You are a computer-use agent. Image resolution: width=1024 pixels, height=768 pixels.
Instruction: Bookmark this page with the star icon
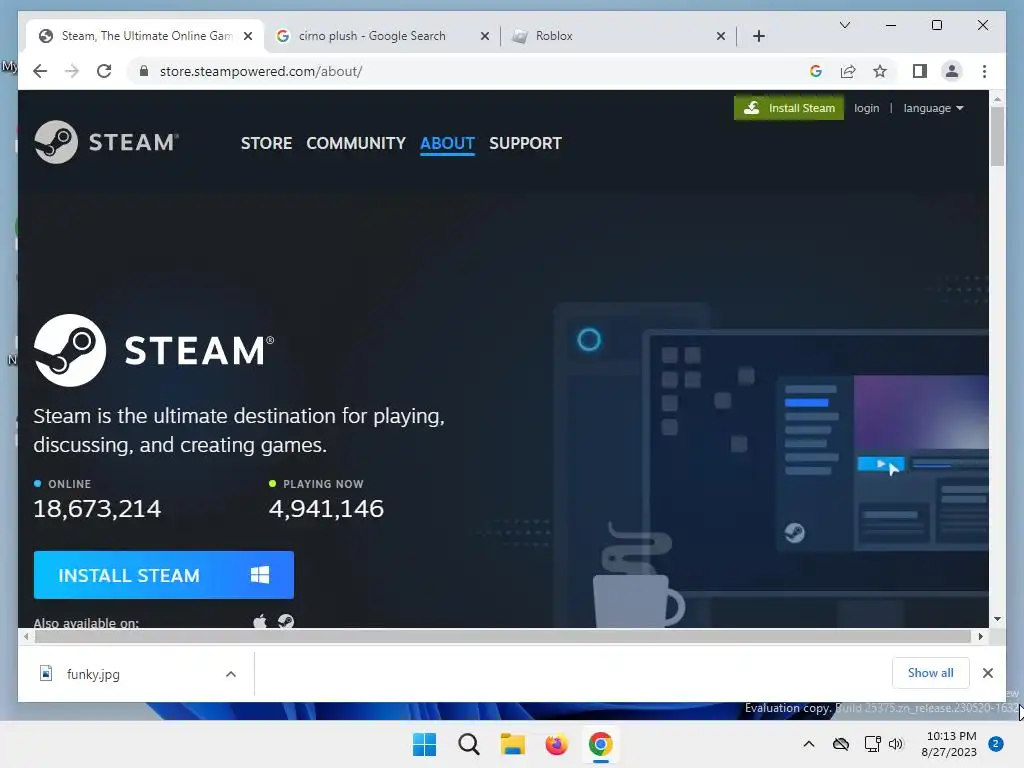880,71
